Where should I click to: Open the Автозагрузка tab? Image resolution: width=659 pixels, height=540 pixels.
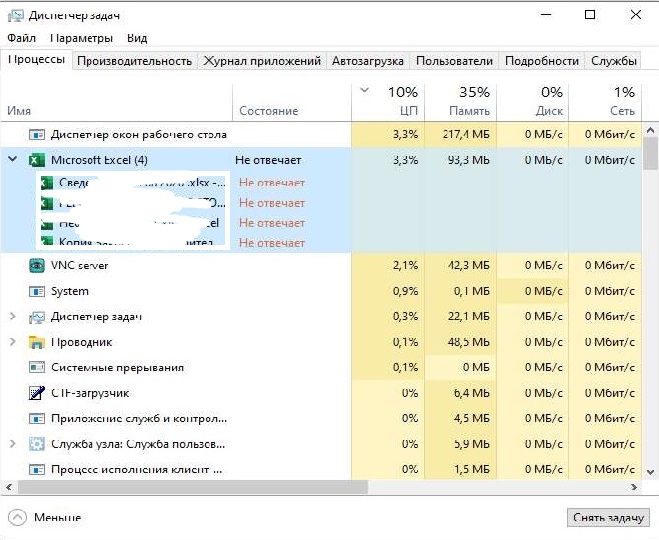(x=368, y=61)
